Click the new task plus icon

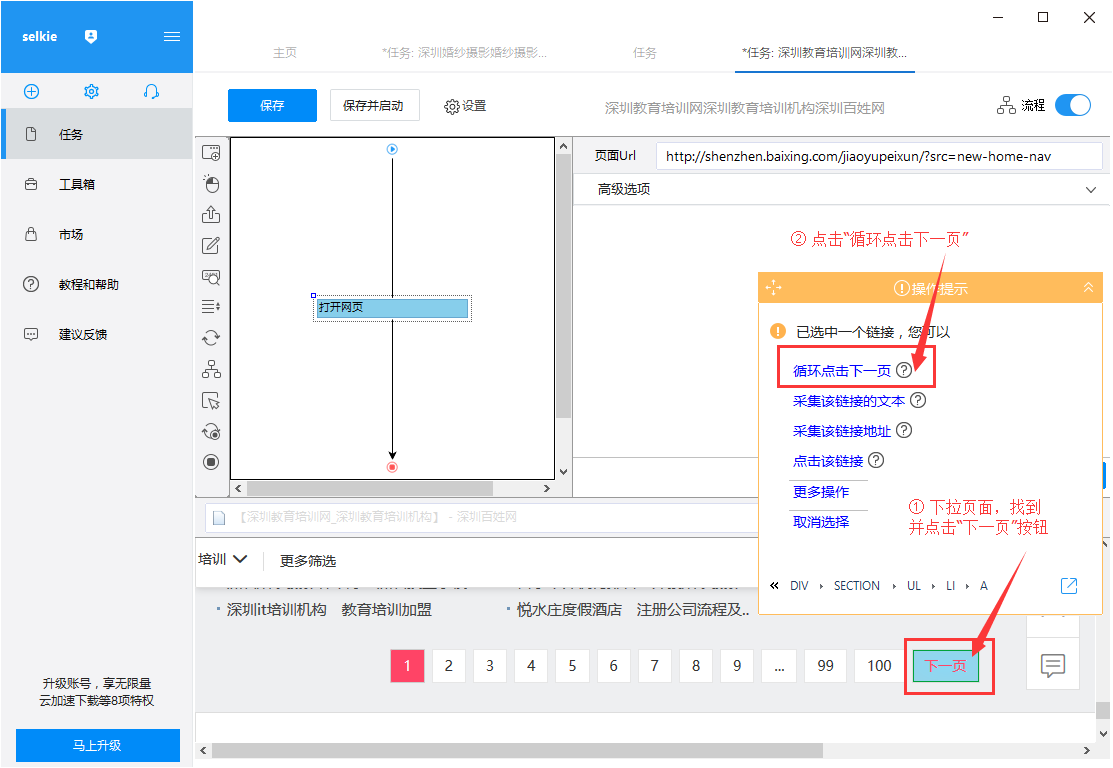pyautogui.click(x=31, y=92)
